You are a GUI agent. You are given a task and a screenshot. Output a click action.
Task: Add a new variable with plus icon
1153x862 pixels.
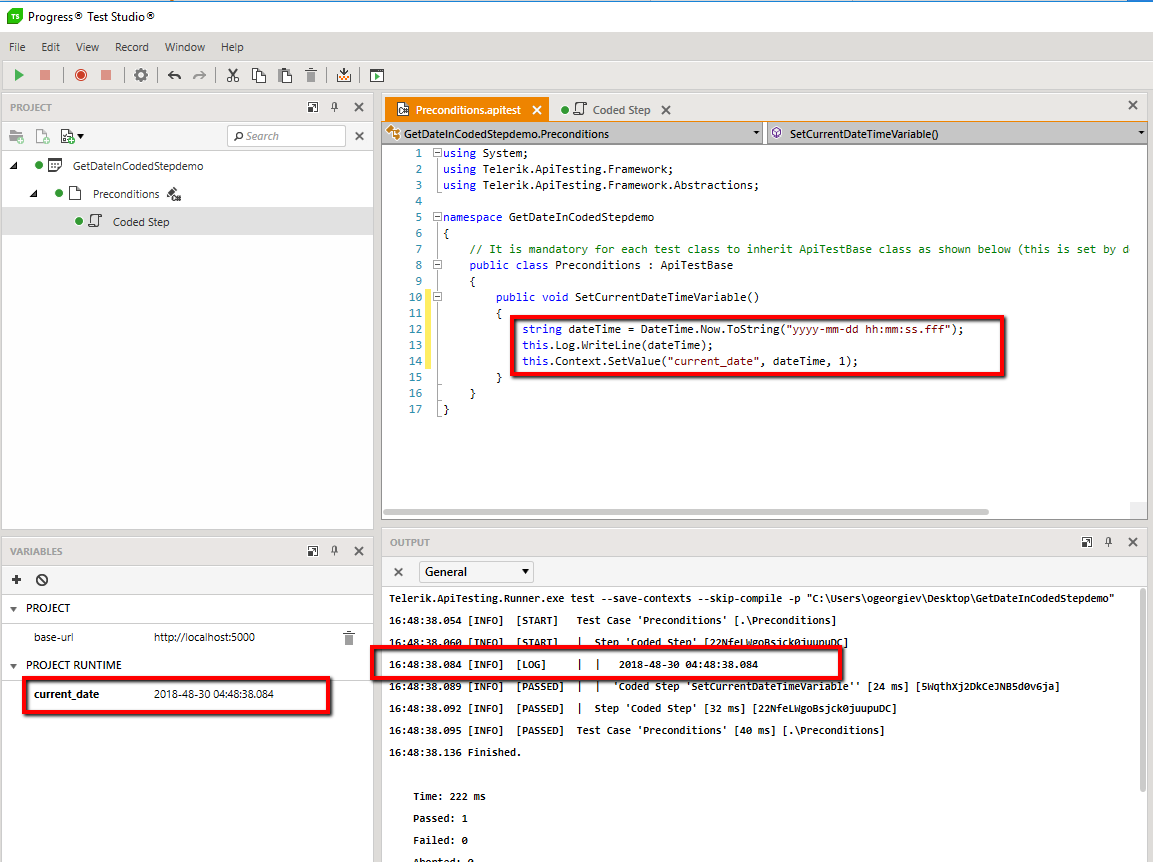(16, 580)
